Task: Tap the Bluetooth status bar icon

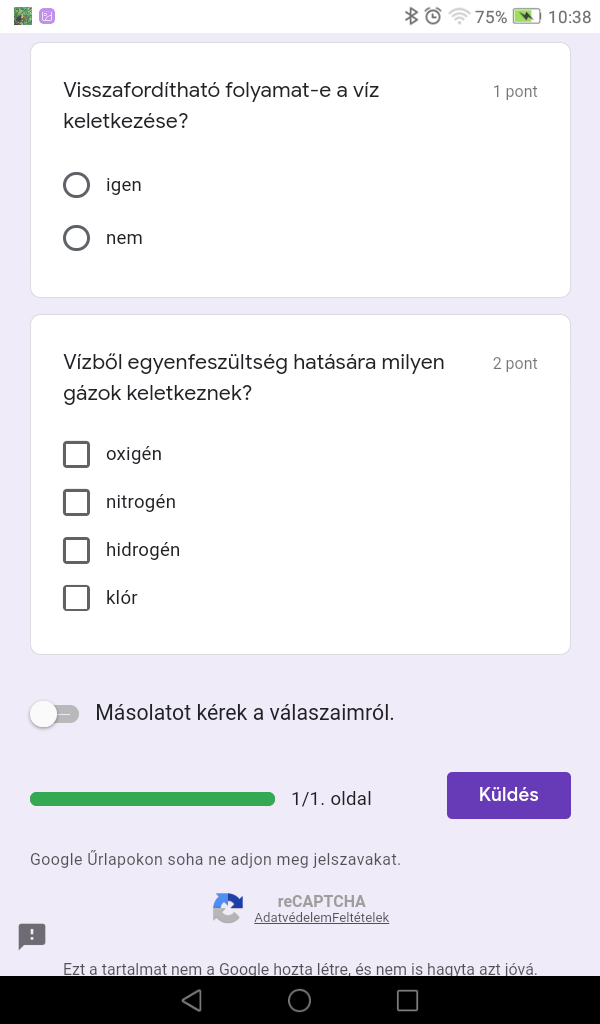Action: click(x=410, y=16)
